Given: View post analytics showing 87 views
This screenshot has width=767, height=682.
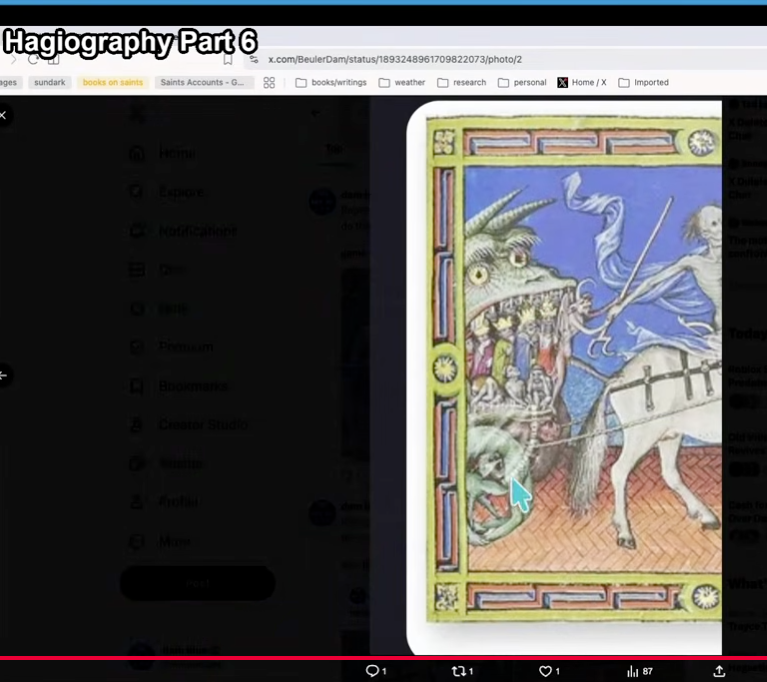Looking at the screenshot, I should [640, 671].
